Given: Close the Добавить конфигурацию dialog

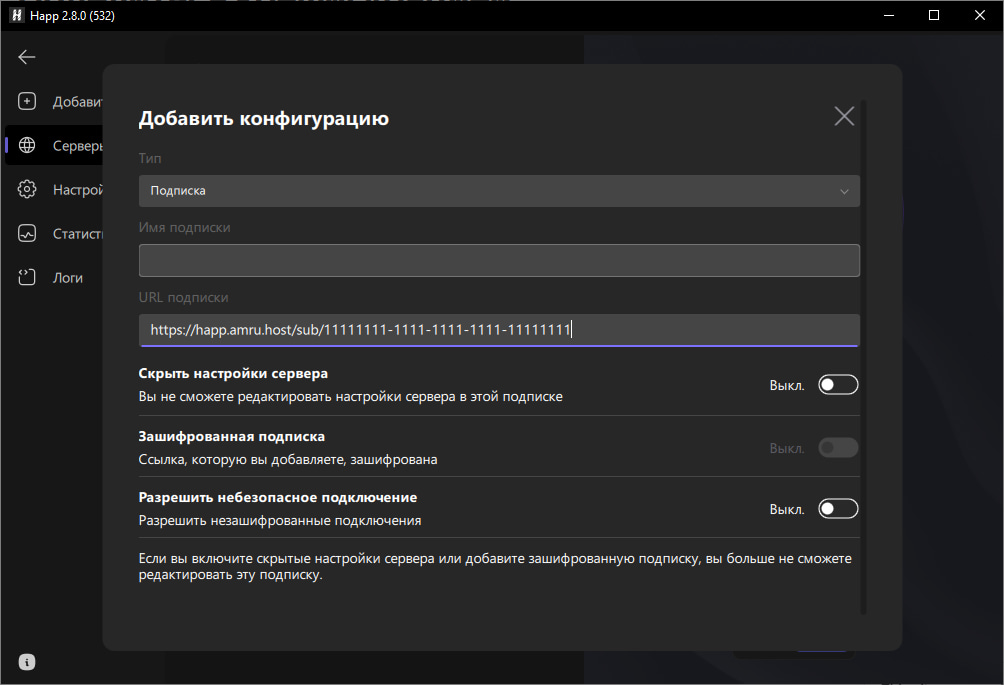Looking at the screenshot, I should pyautogui.click(x=844, y=116).
